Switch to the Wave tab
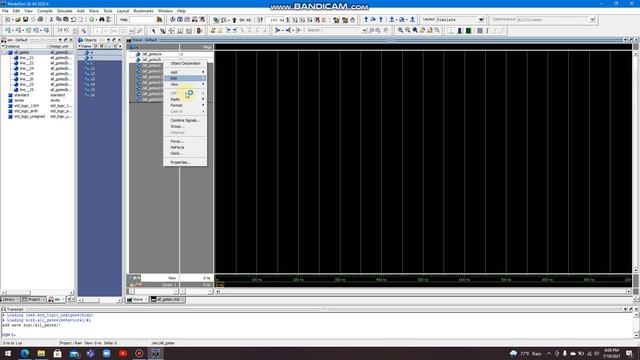 [137, 300]
